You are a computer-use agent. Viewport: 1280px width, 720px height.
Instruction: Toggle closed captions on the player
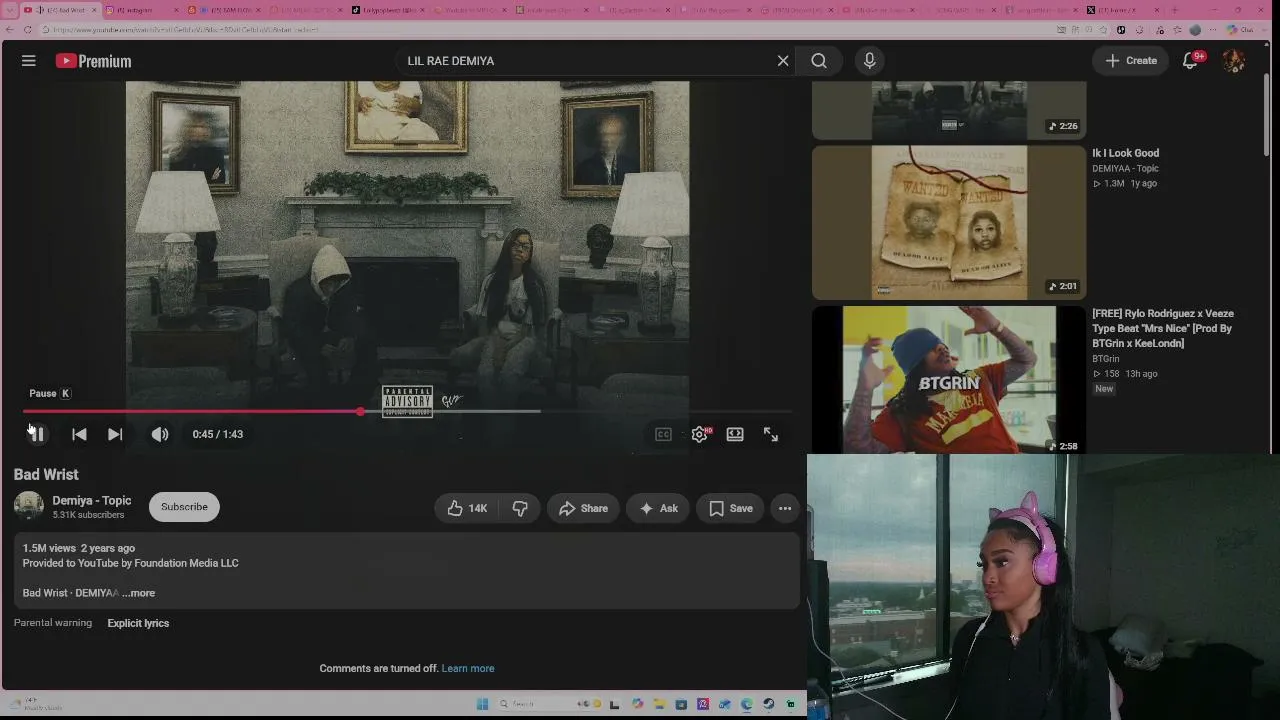(x=663, y=434)
